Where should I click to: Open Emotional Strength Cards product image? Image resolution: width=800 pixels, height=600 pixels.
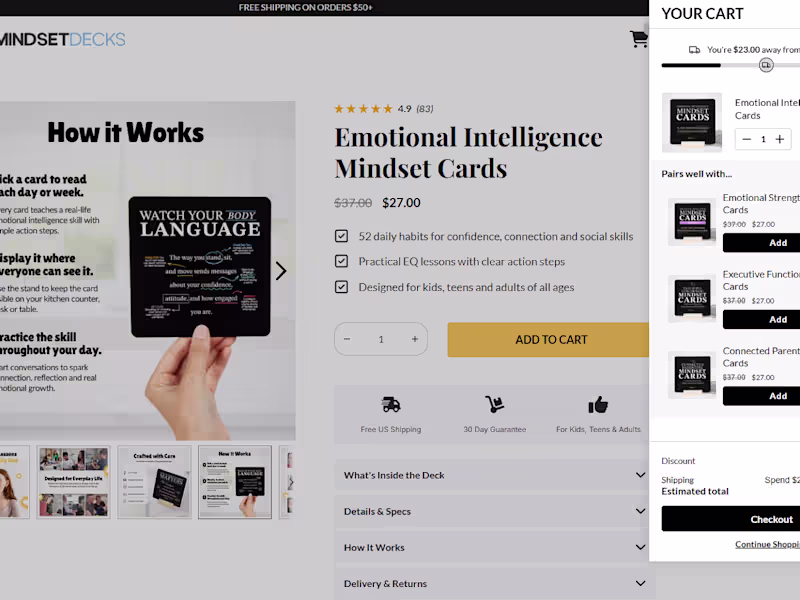pyautogui.click(x=692, y=222)
